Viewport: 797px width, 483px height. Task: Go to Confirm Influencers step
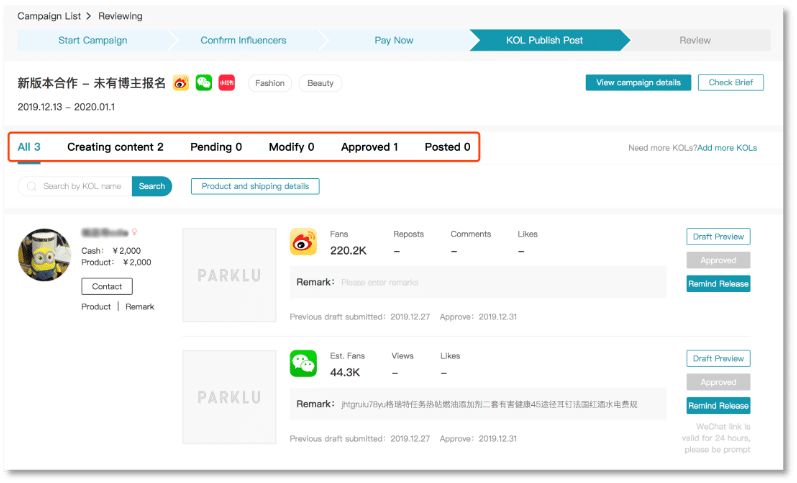[x=243, y=40]
